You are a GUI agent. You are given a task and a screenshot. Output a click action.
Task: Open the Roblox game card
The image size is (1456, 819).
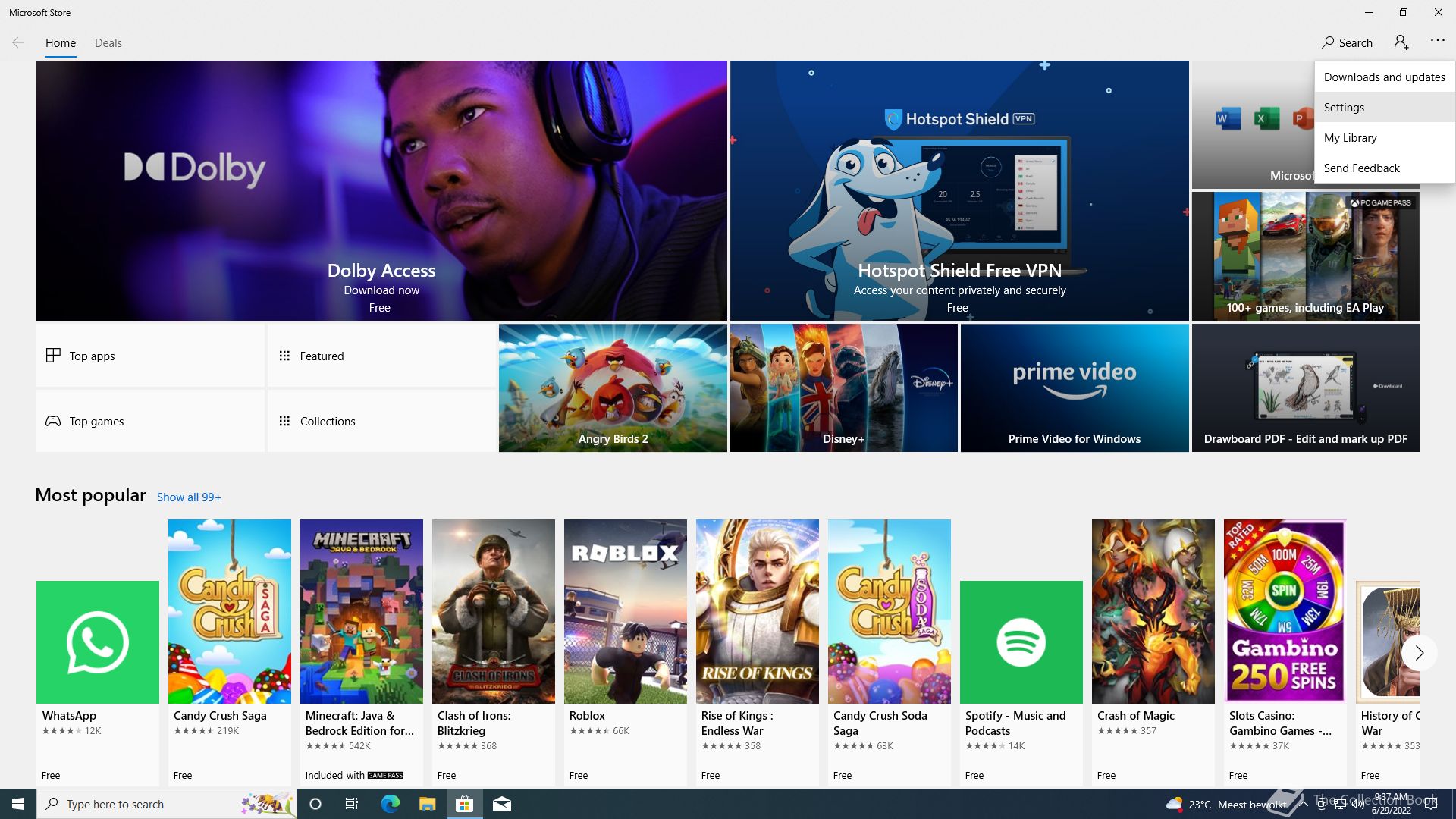pos(626,652)
